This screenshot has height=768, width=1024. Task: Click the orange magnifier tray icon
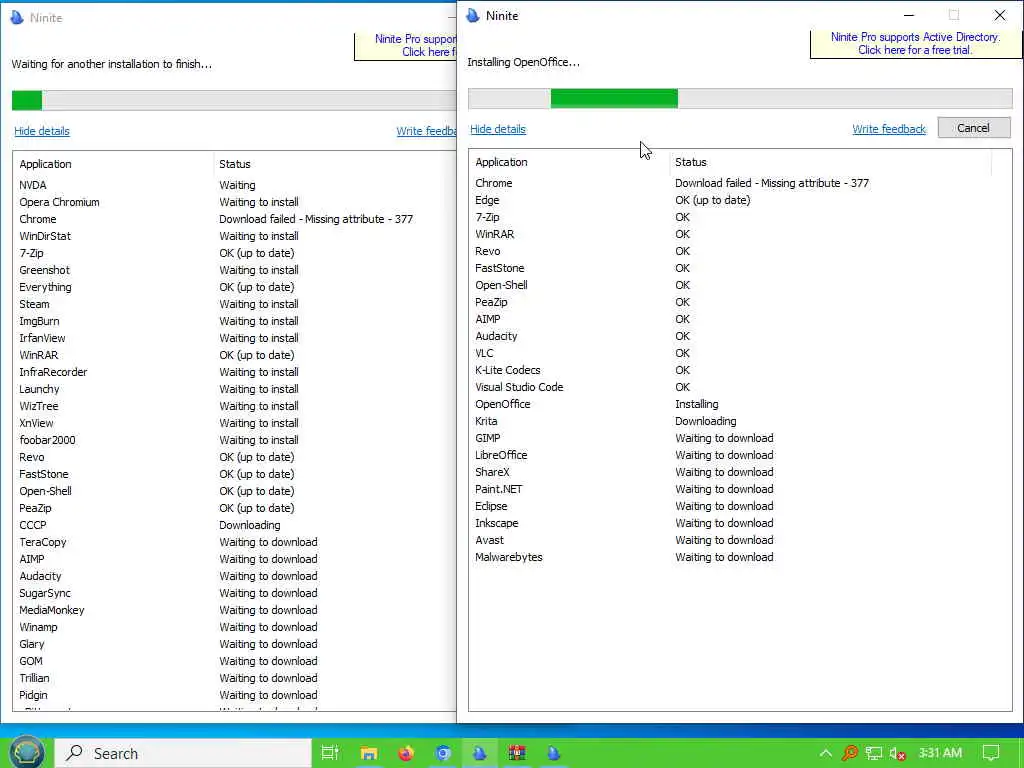tap(850, 753)
